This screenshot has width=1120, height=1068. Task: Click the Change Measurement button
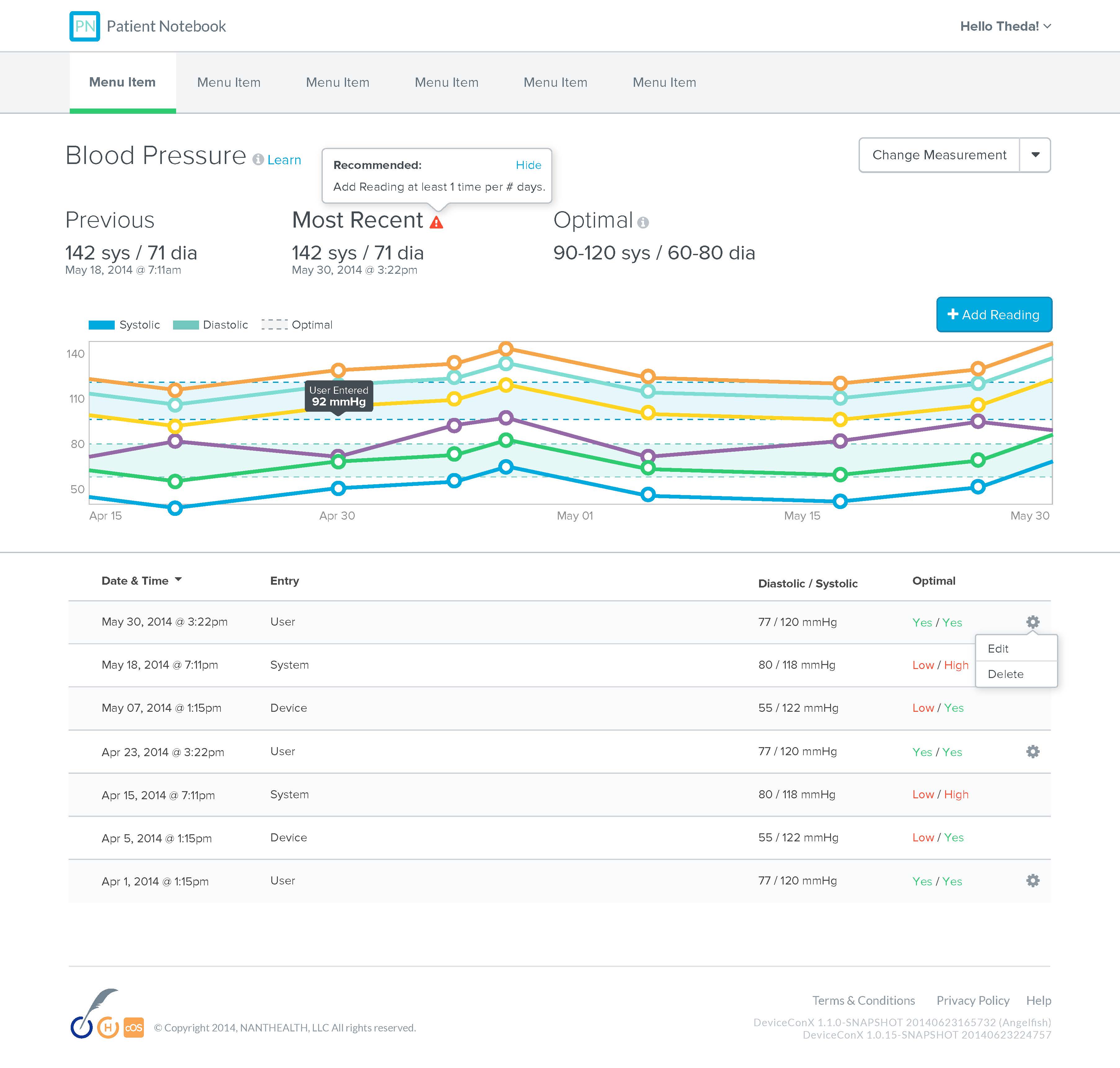coord(939,155)
